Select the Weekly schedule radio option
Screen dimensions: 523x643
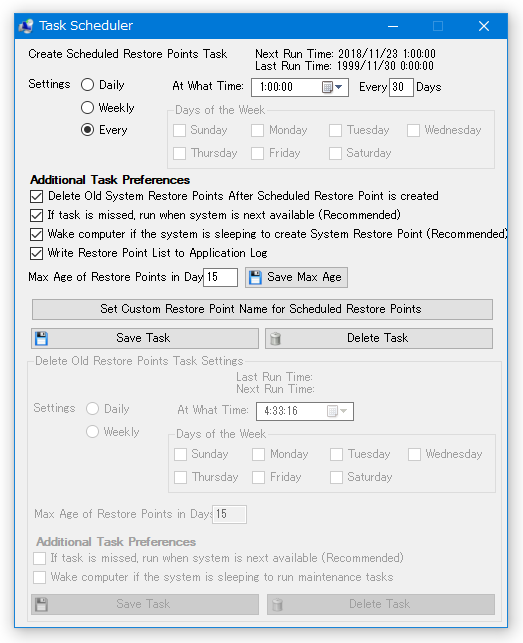87,108
